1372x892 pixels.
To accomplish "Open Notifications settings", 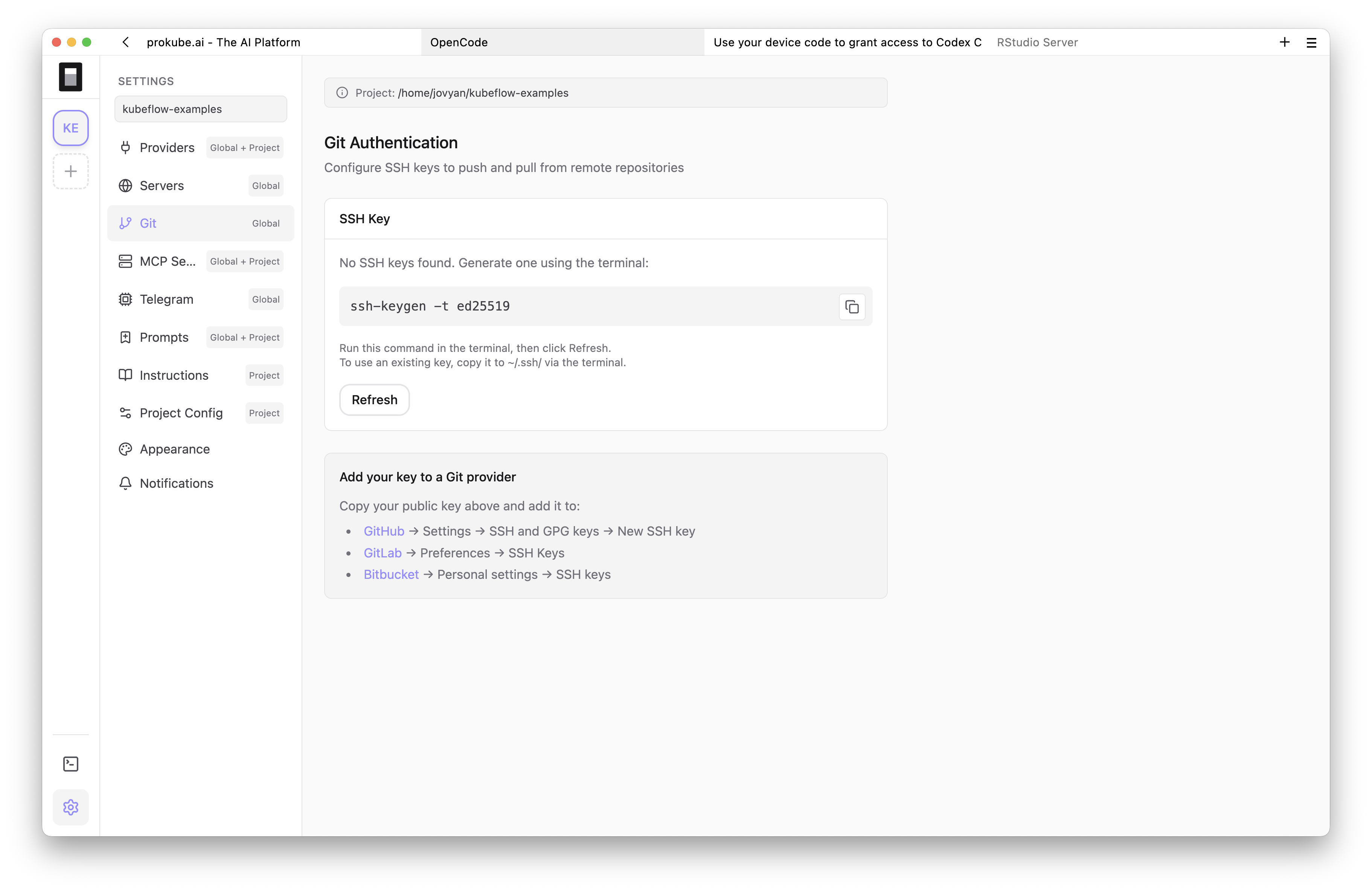I will click(x=201, y=484).
